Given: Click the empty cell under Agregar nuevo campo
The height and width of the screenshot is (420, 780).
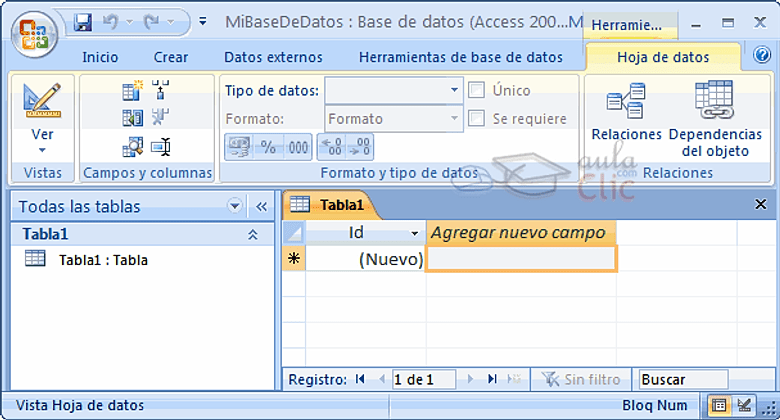Looking at the screenshot, I should tap(521, 258).
